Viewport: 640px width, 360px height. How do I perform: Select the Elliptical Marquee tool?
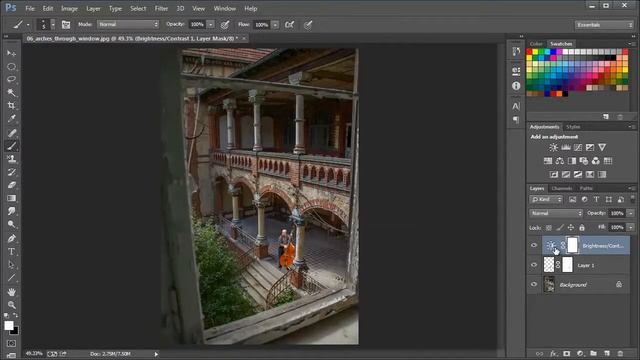[11, 66]
